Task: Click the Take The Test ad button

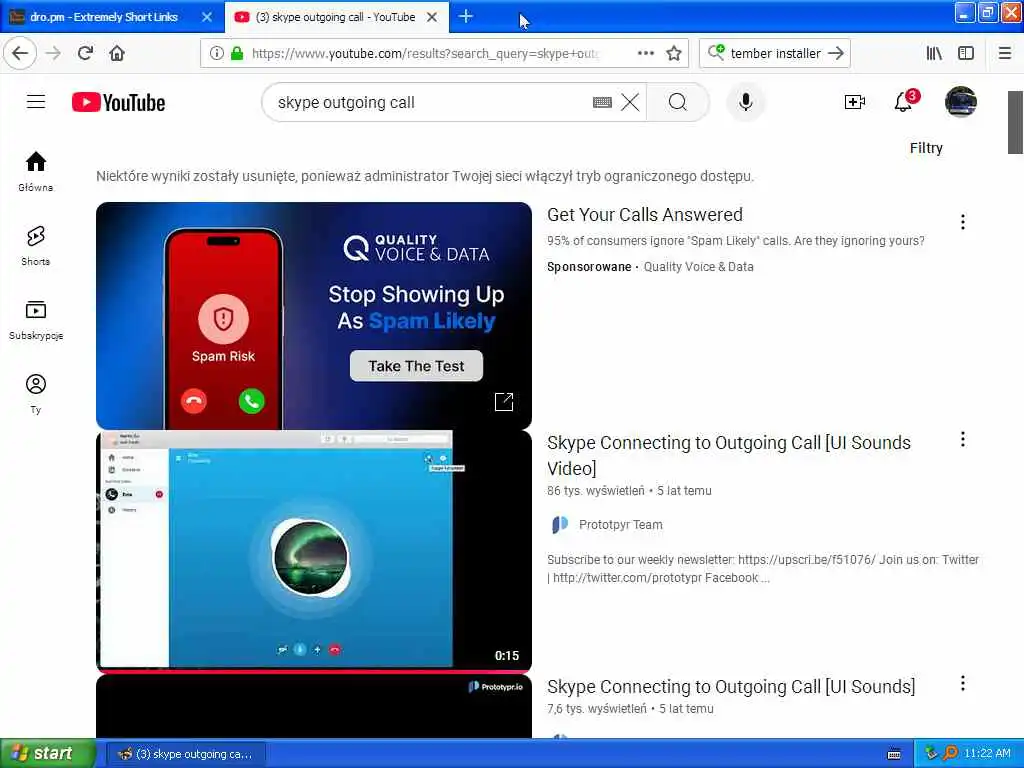Action: 416,366
